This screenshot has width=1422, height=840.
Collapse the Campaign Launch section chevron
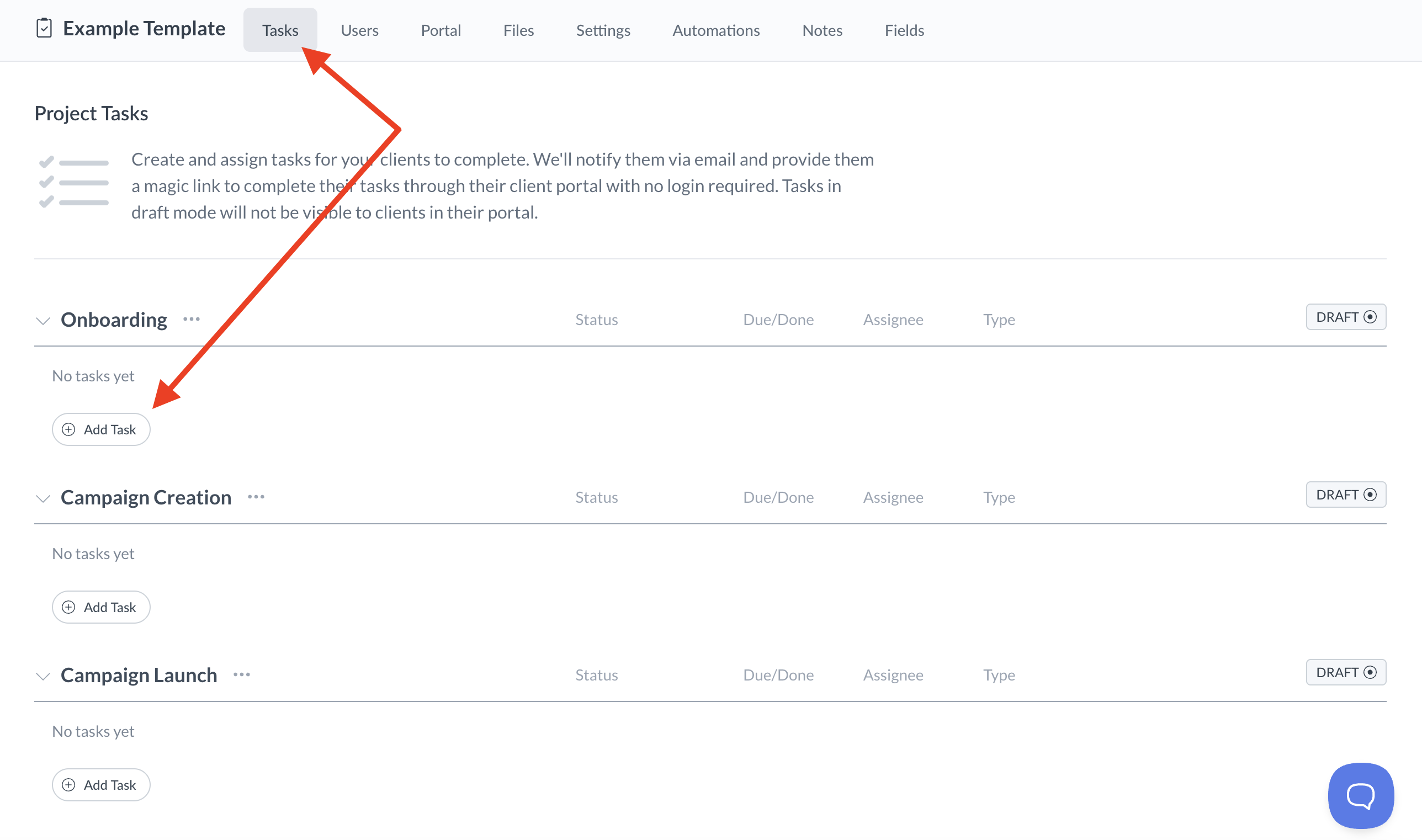click(43, 677)
